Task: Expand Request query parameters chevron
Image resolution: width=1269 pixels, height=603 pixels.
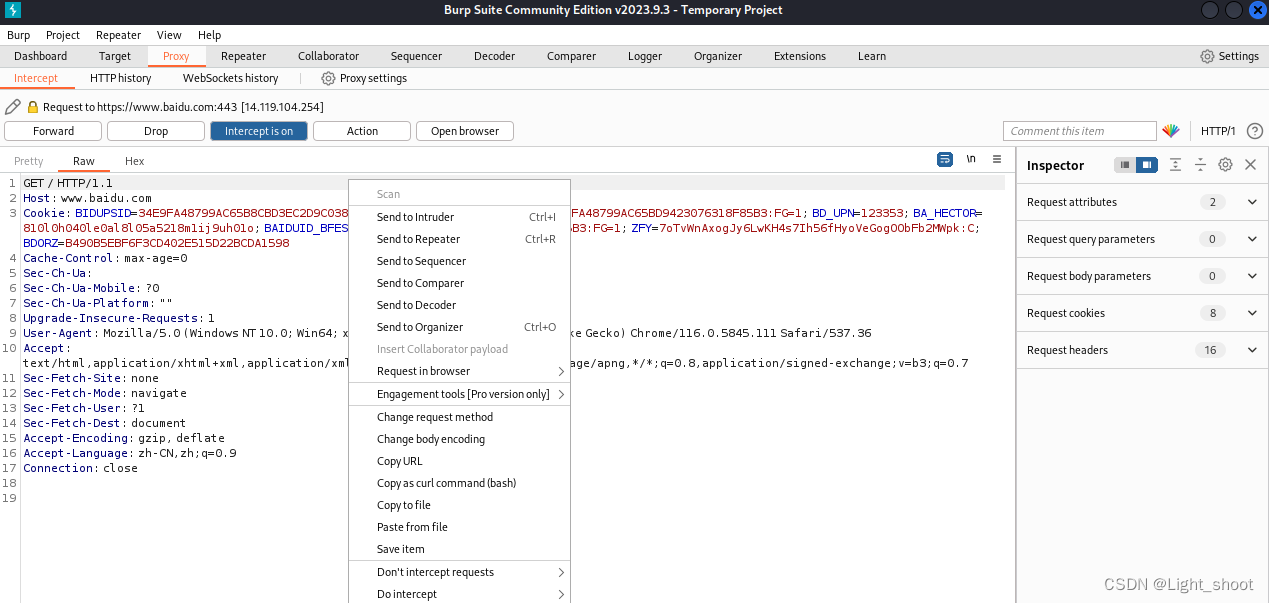Action: click(x=1252, y=239)
